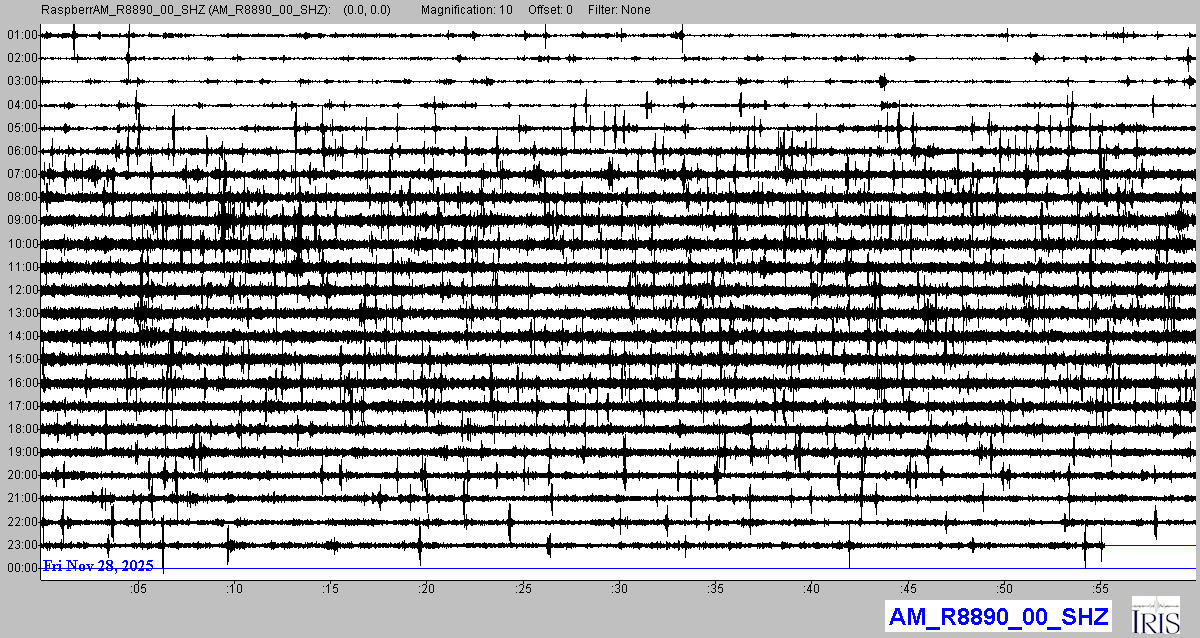
Task: Click the AM_R8890_00_SHZ station label
Action: pos(998,616)
